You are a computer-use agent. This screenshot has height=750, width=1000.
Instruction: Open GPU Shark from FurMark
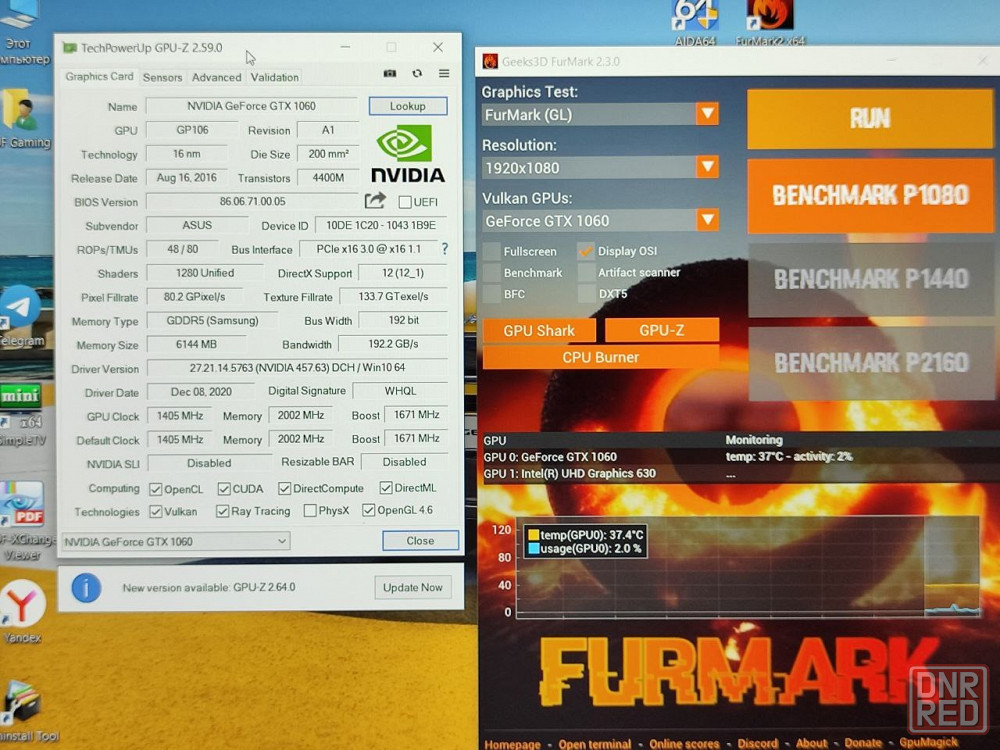(x=539, y=330)
